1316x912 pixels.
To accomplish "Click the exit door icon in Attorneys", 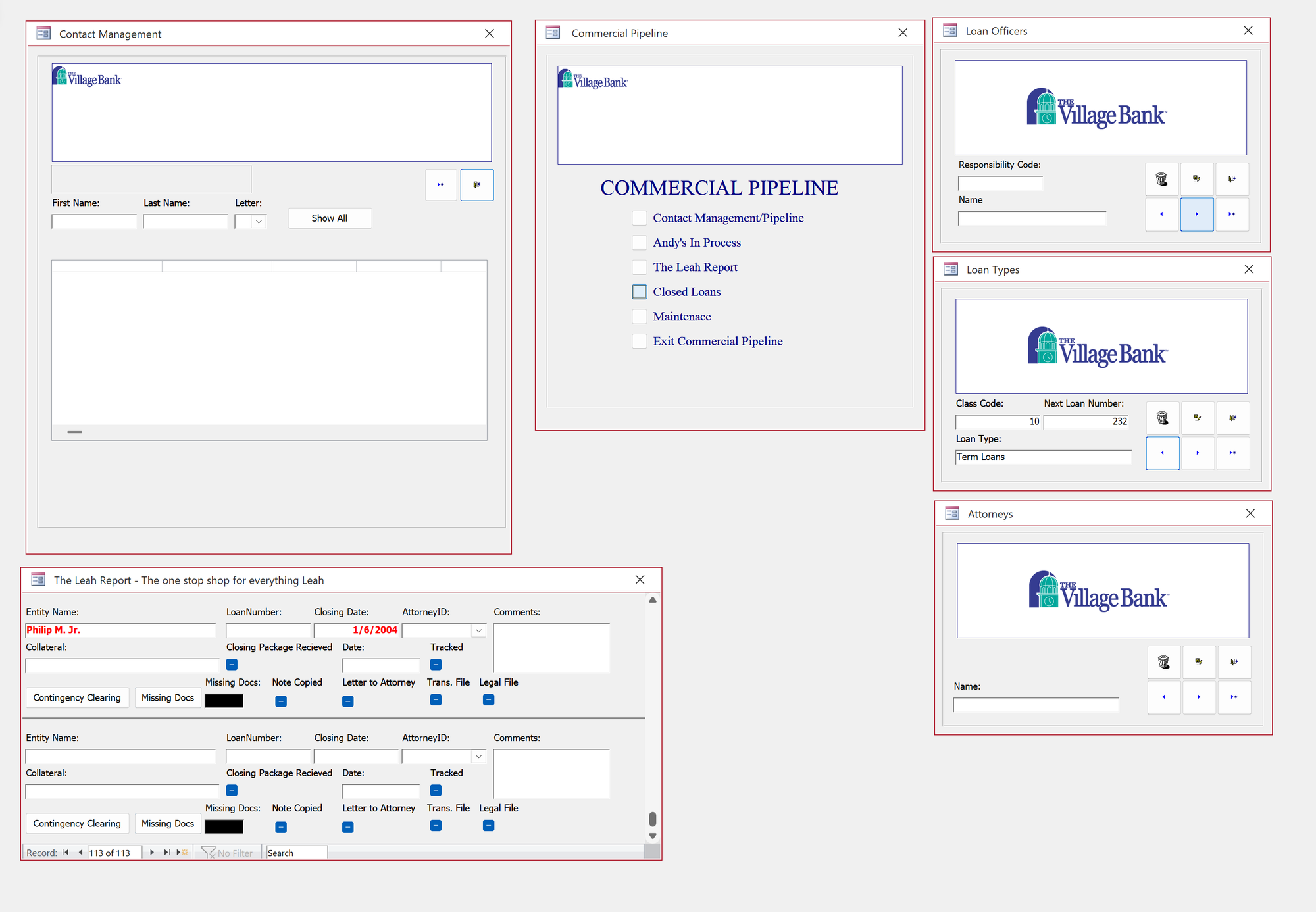I will pyautogui.click(x=1234, y=662).
